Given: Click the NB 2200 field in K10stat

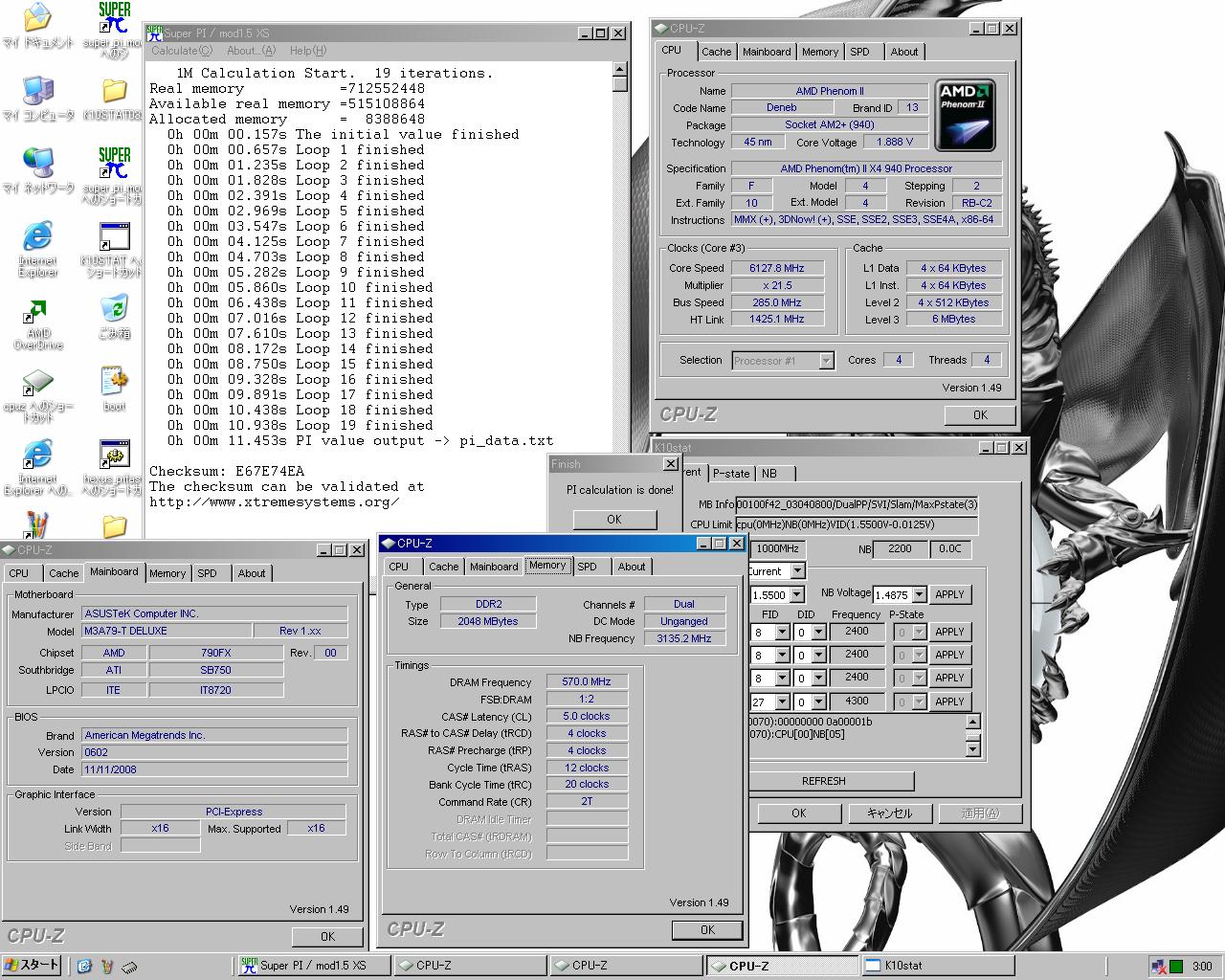Looking at the screenshot, I should (900, 549).
